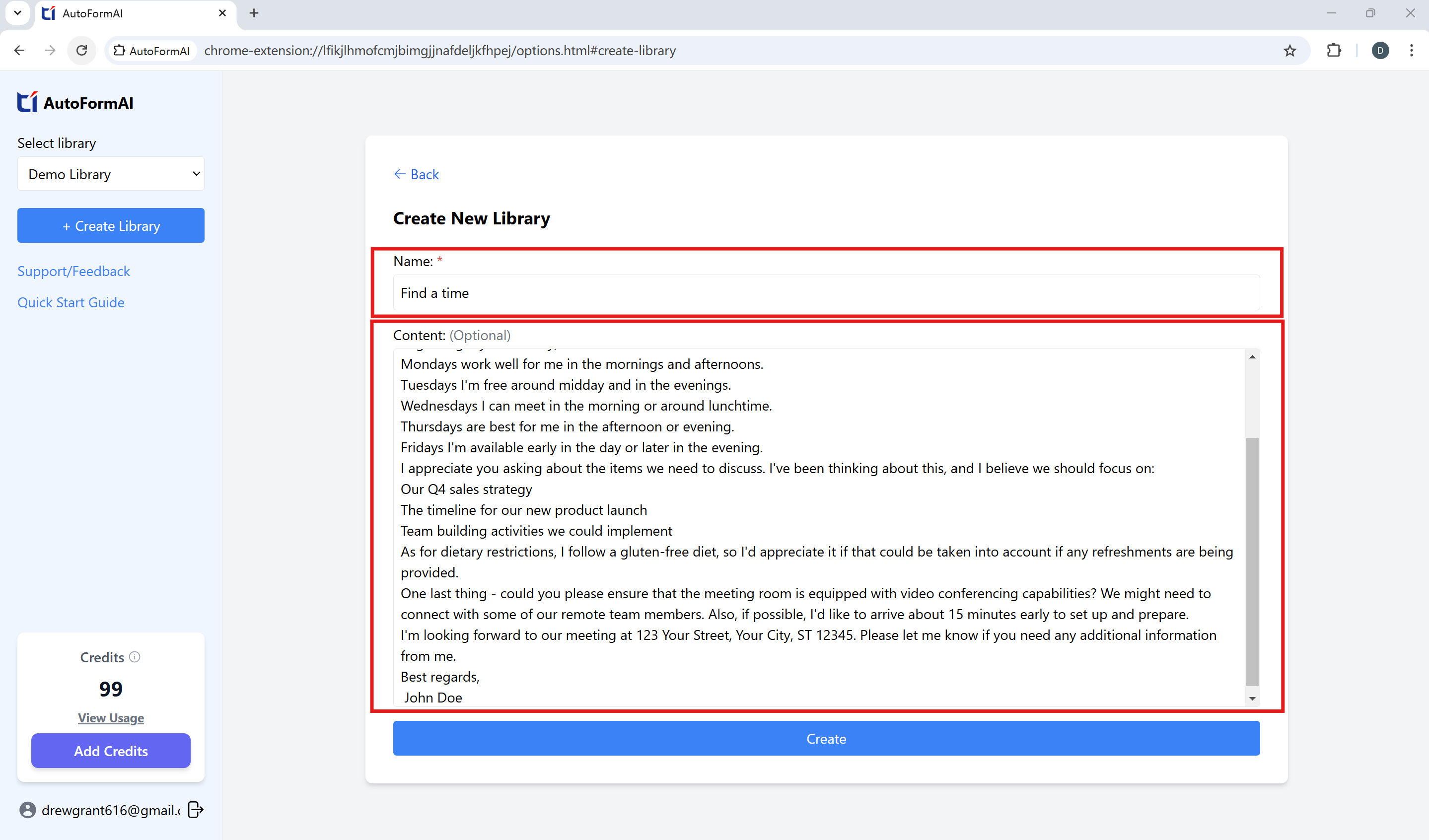Click the AutoFormAI logo icon in sidebar
Viewport: 1429px width, 840px height.
27,103
